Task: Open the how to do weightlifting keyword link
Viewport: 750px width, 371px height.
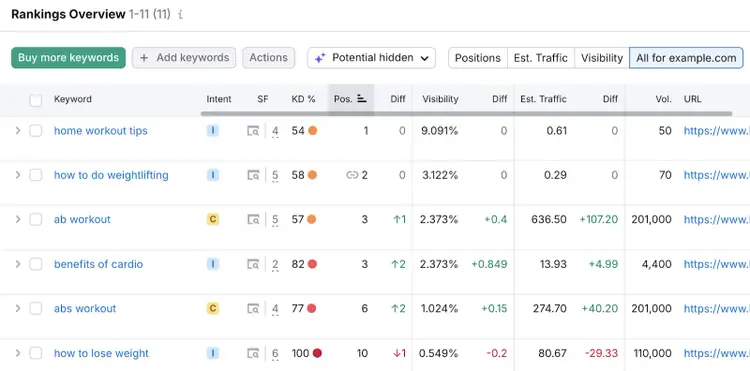Action: coord(111,175)
